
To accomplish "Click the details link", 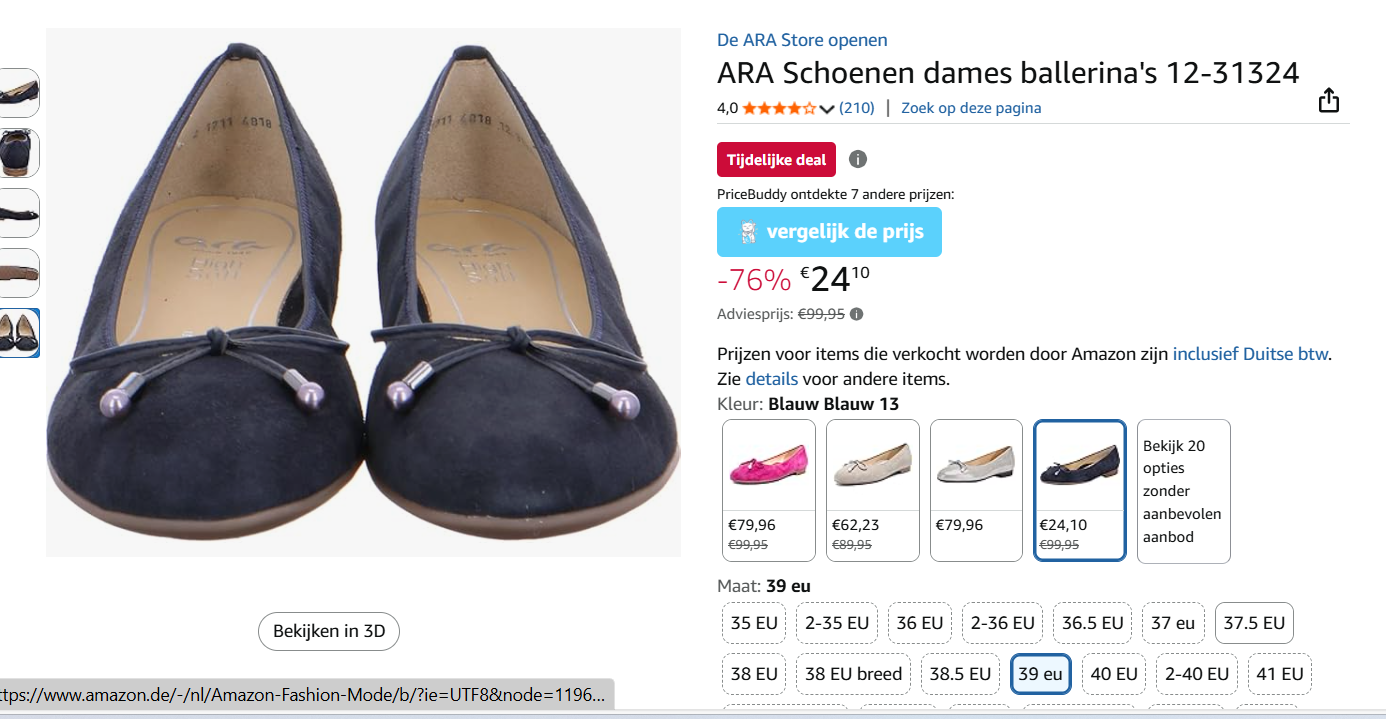I will point(771,378).
